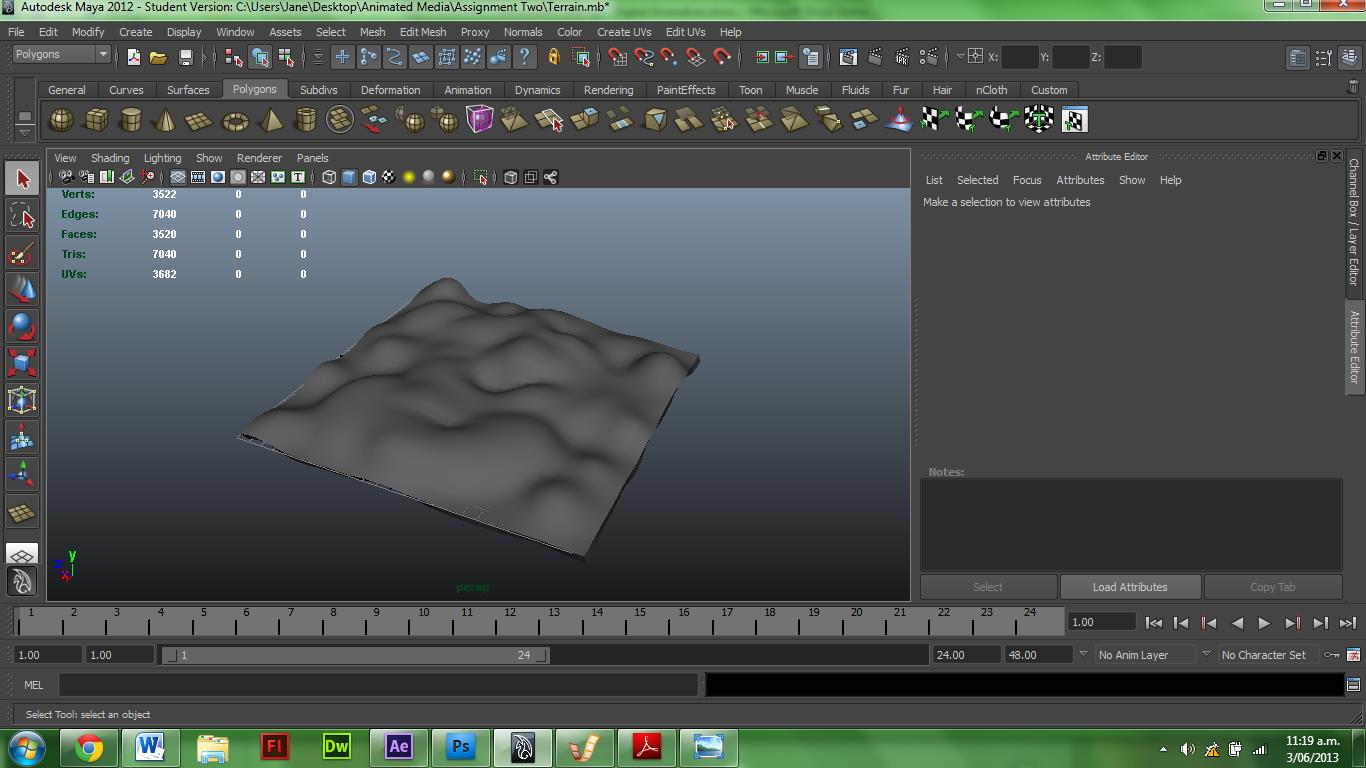Image resolution: width=1366 pixels, height=768 pixels.
Task: Click the Load Attributes button
Action: [x=1130, y=587]
